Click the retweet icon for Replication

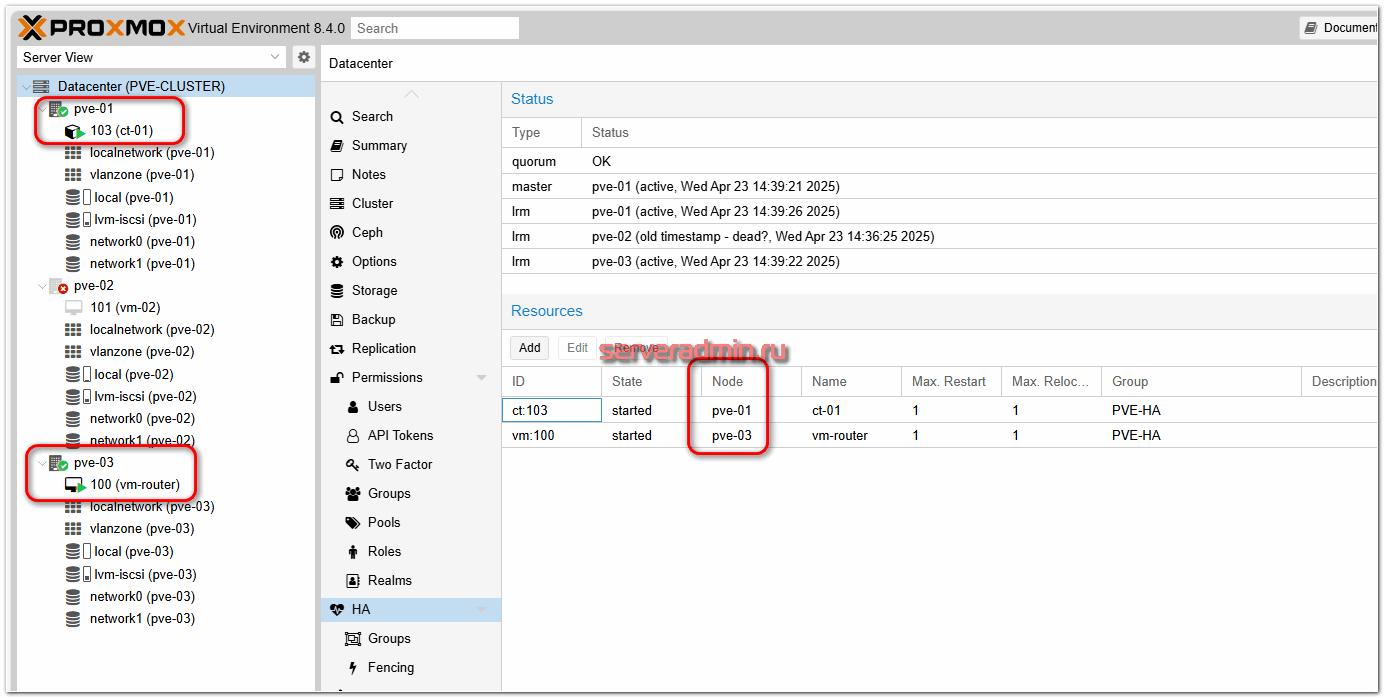337,349
